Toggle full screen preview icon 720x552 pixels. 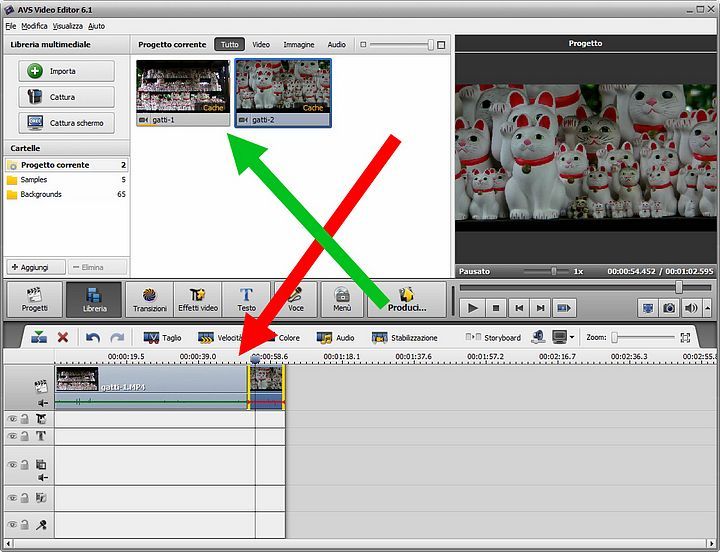point(648,308)
